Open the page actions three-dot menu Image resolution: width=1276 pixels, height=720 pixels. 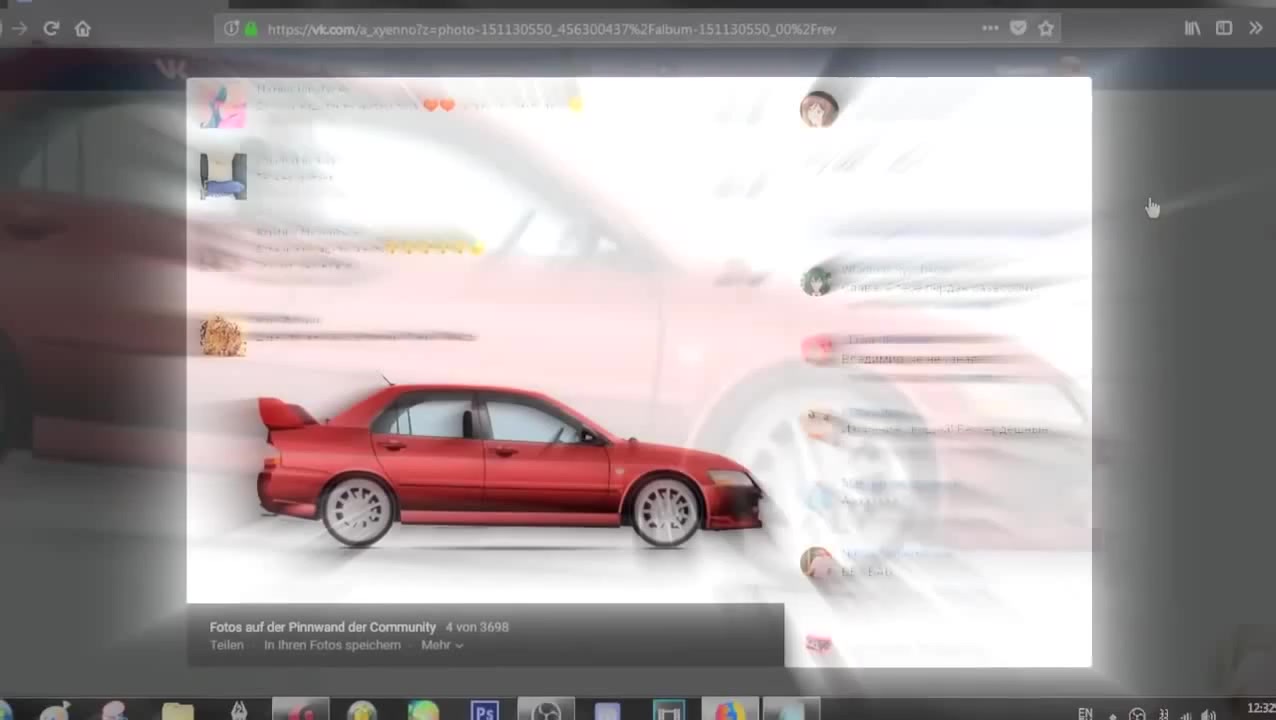989,29
